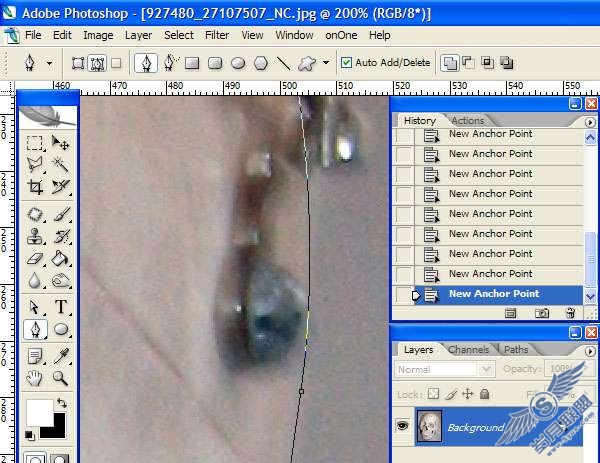600x463 pixels.
Task: Select the Brush tool
Action: pos(60,214)
